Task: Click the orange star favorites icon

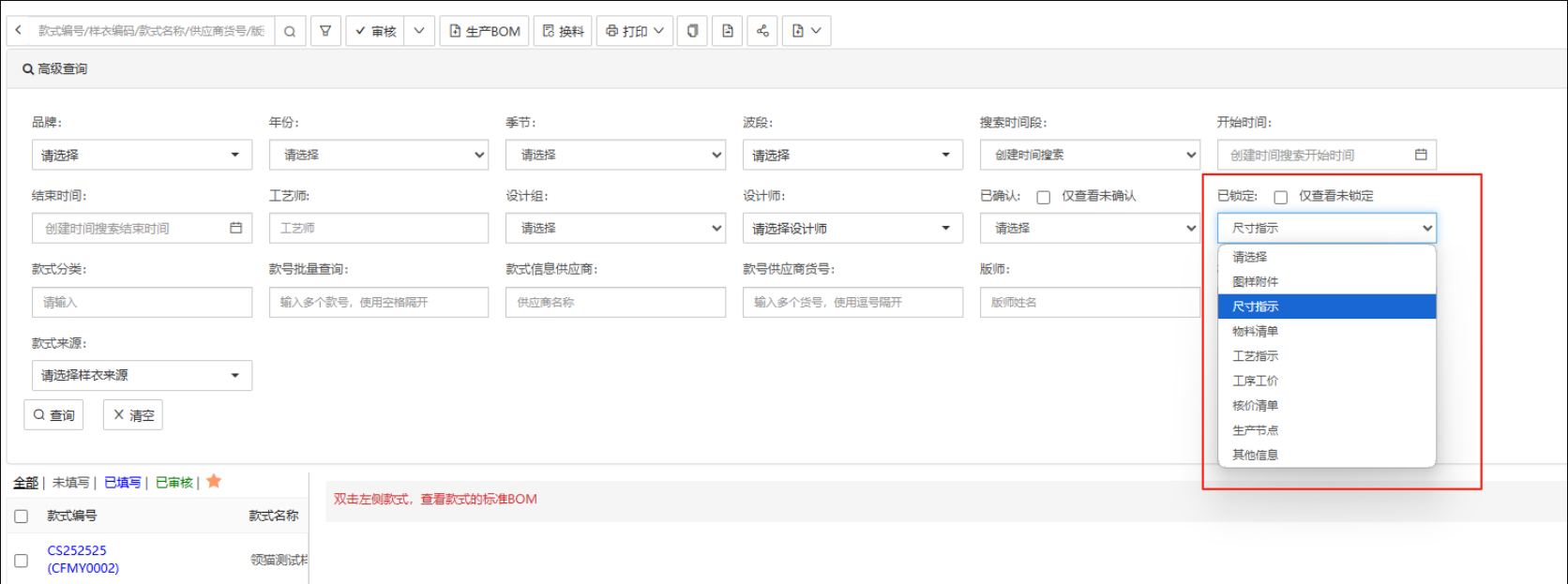Action: [214, 481]
